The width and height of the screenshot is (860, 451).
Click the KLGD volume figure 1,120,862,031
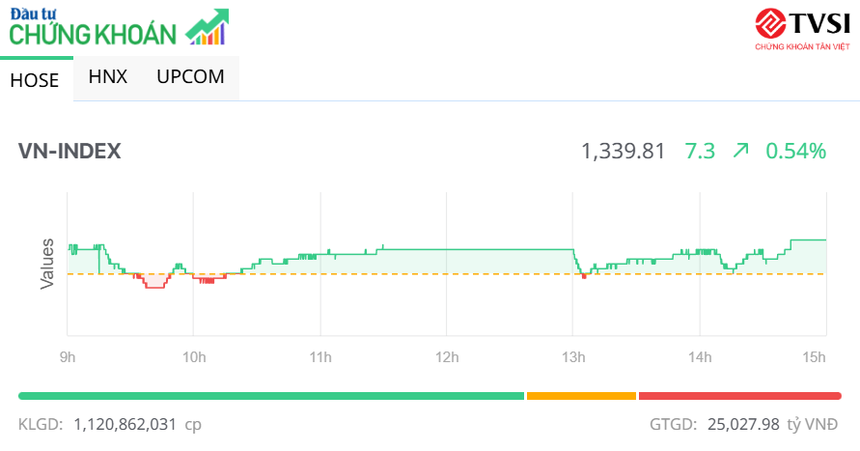coord(125,424)
